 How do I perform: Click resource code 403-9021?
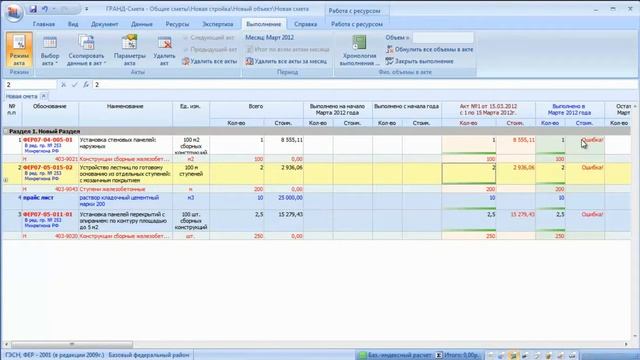[x=66, y=159]
